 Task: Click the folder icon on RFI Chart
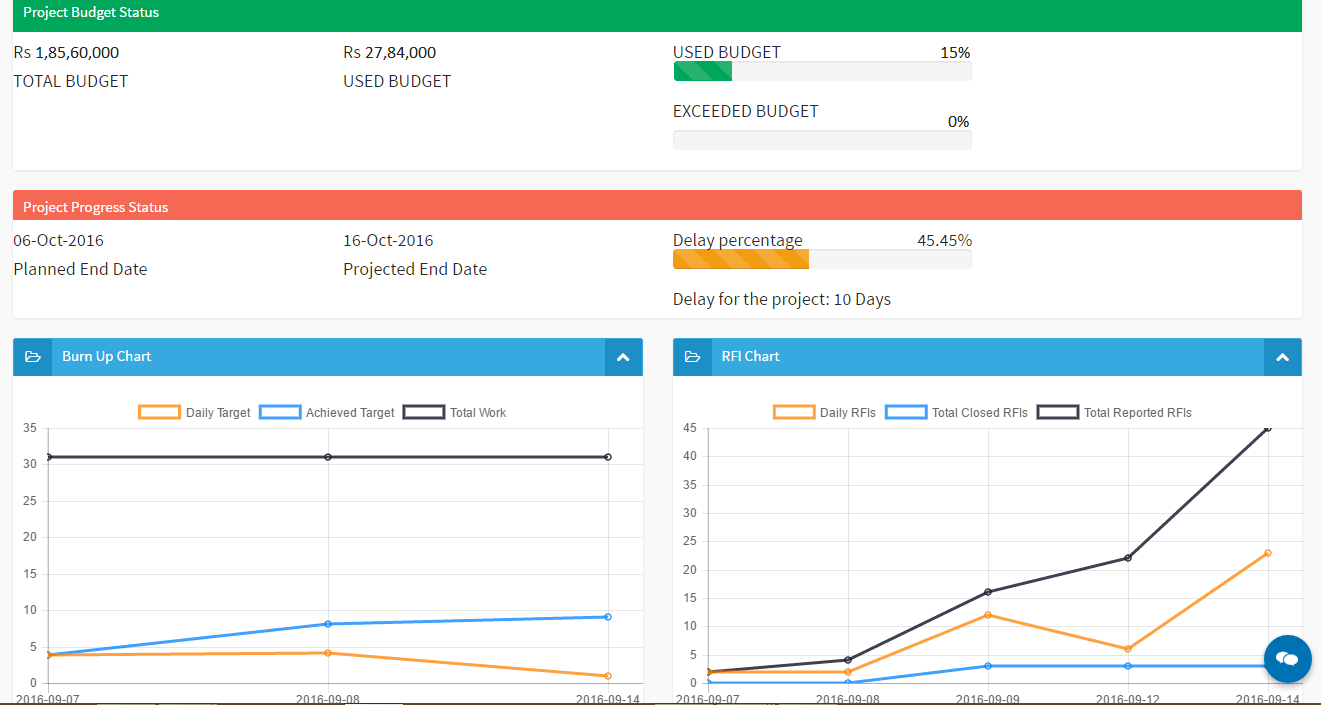tap(692, 357)
